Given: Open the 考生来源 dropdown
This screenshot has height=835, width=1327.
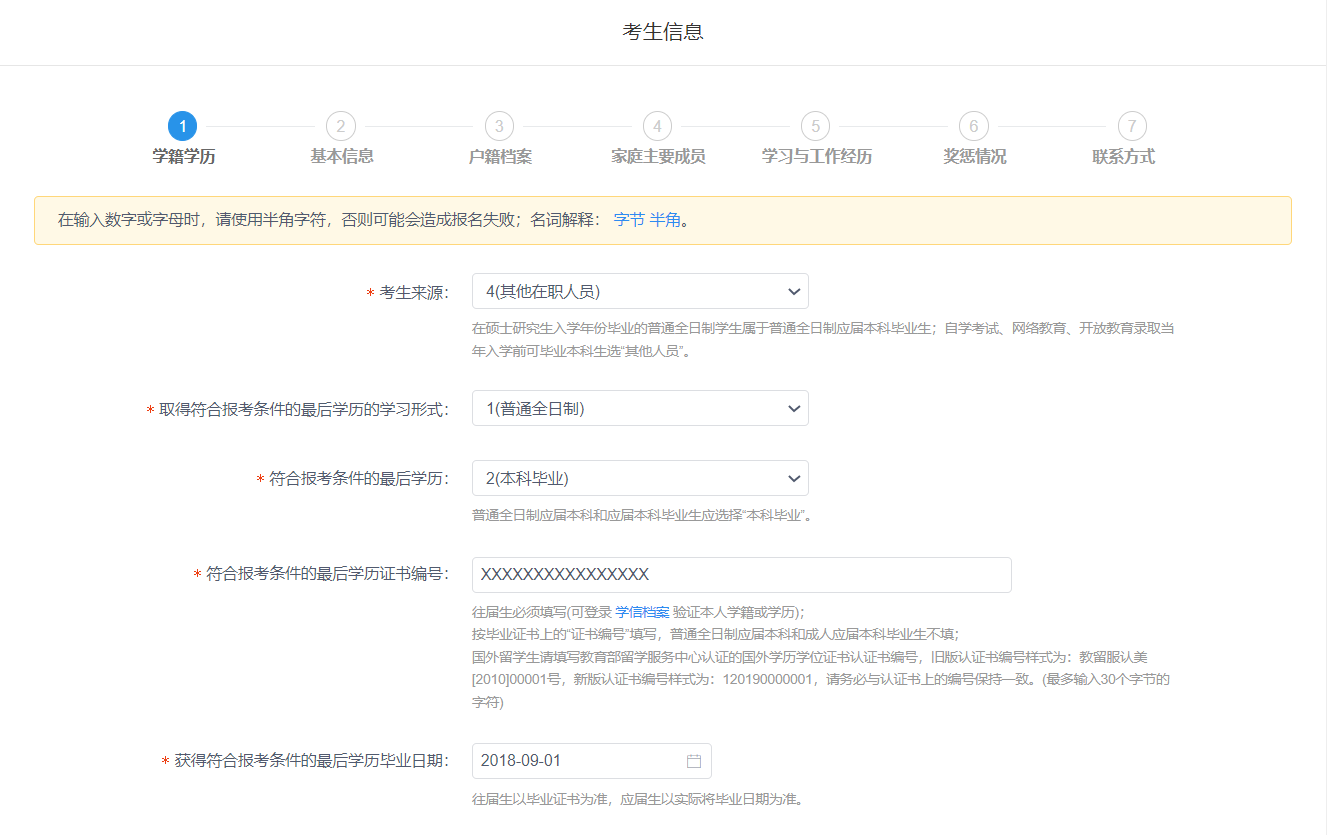Looking at the screenshot, I should tap(640, 291).
